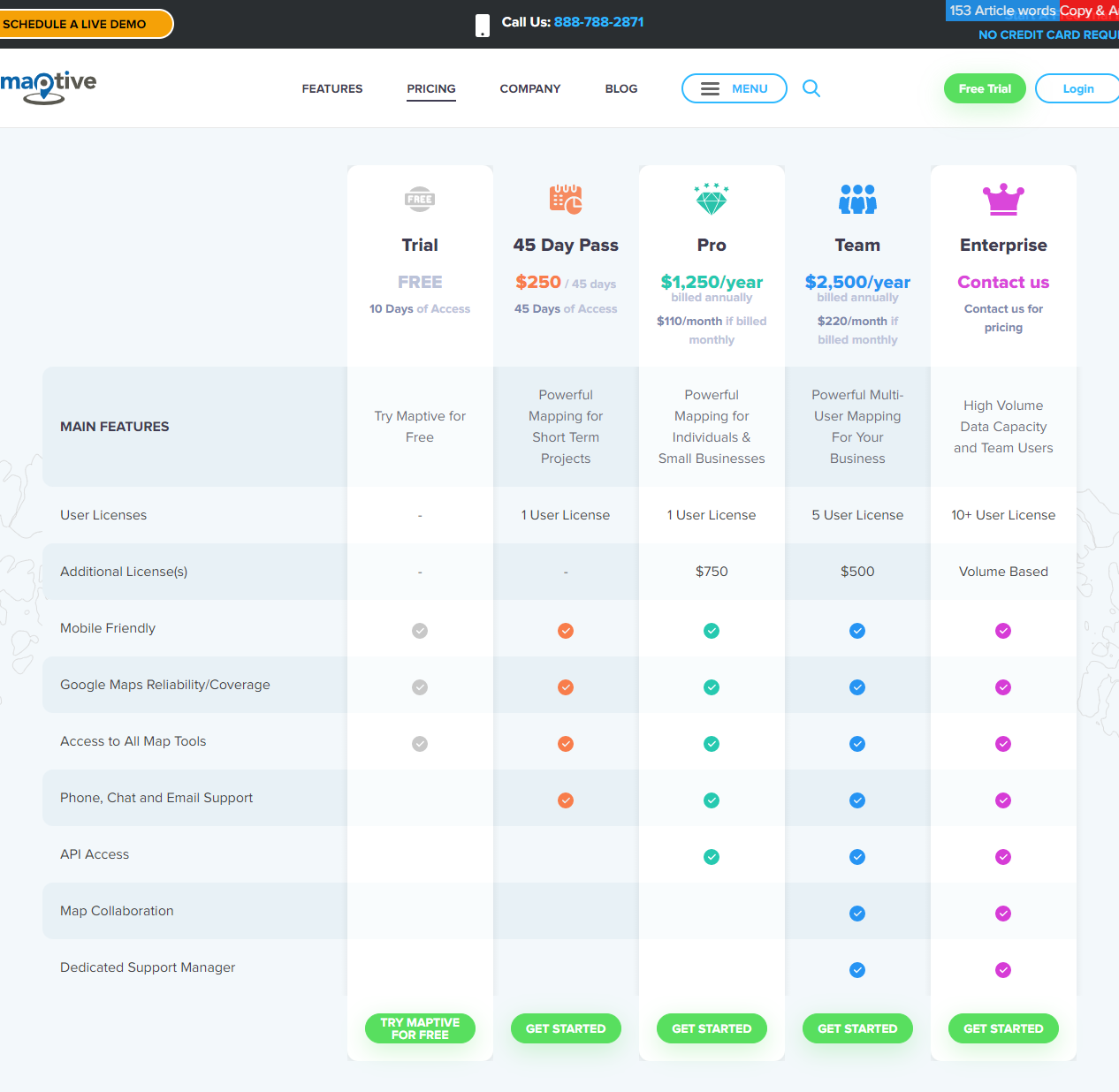
Task: Click Pro checkmark for API Access
Action: tap(712, 857)
